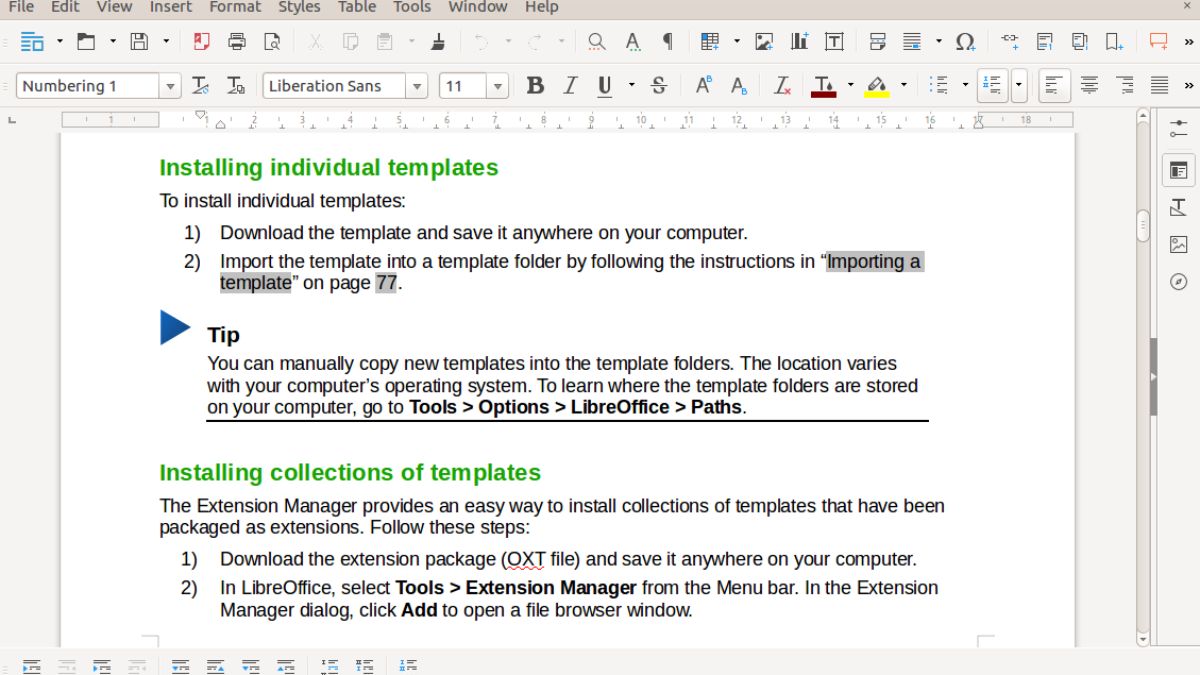Click the Insert Field icon
Viewport: 1200px width, 675px height.
tap(912, 42)
